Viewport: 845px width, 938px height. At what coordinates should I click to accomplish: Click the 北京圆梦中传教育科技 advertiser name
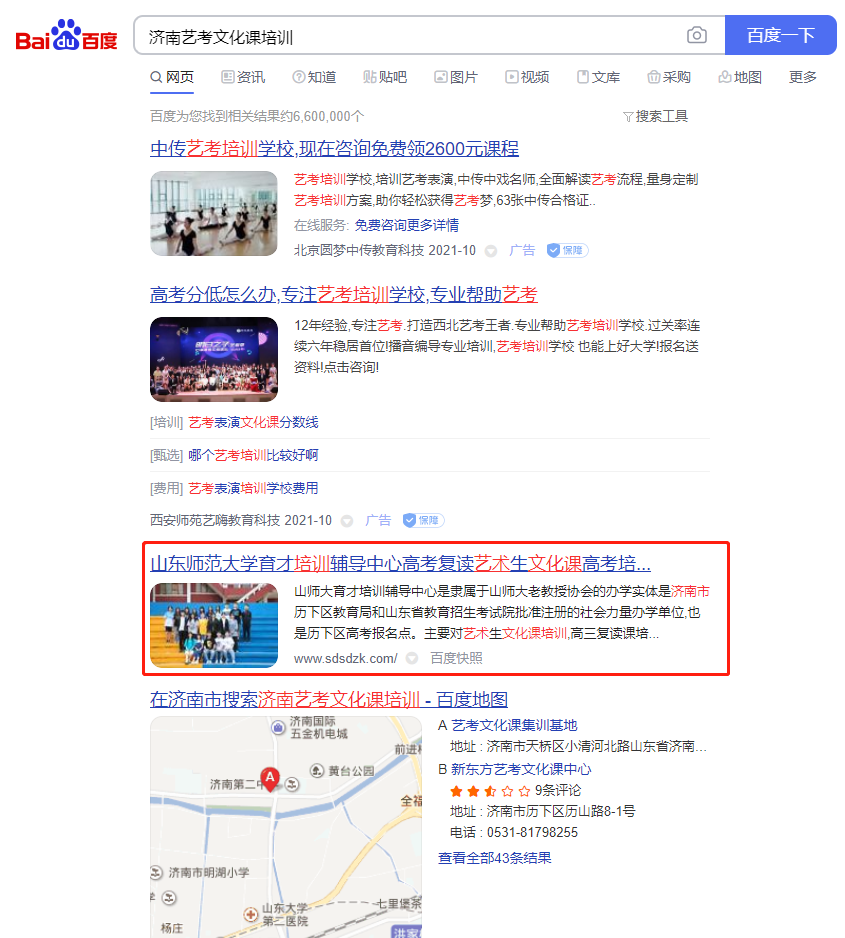point(359,251)
